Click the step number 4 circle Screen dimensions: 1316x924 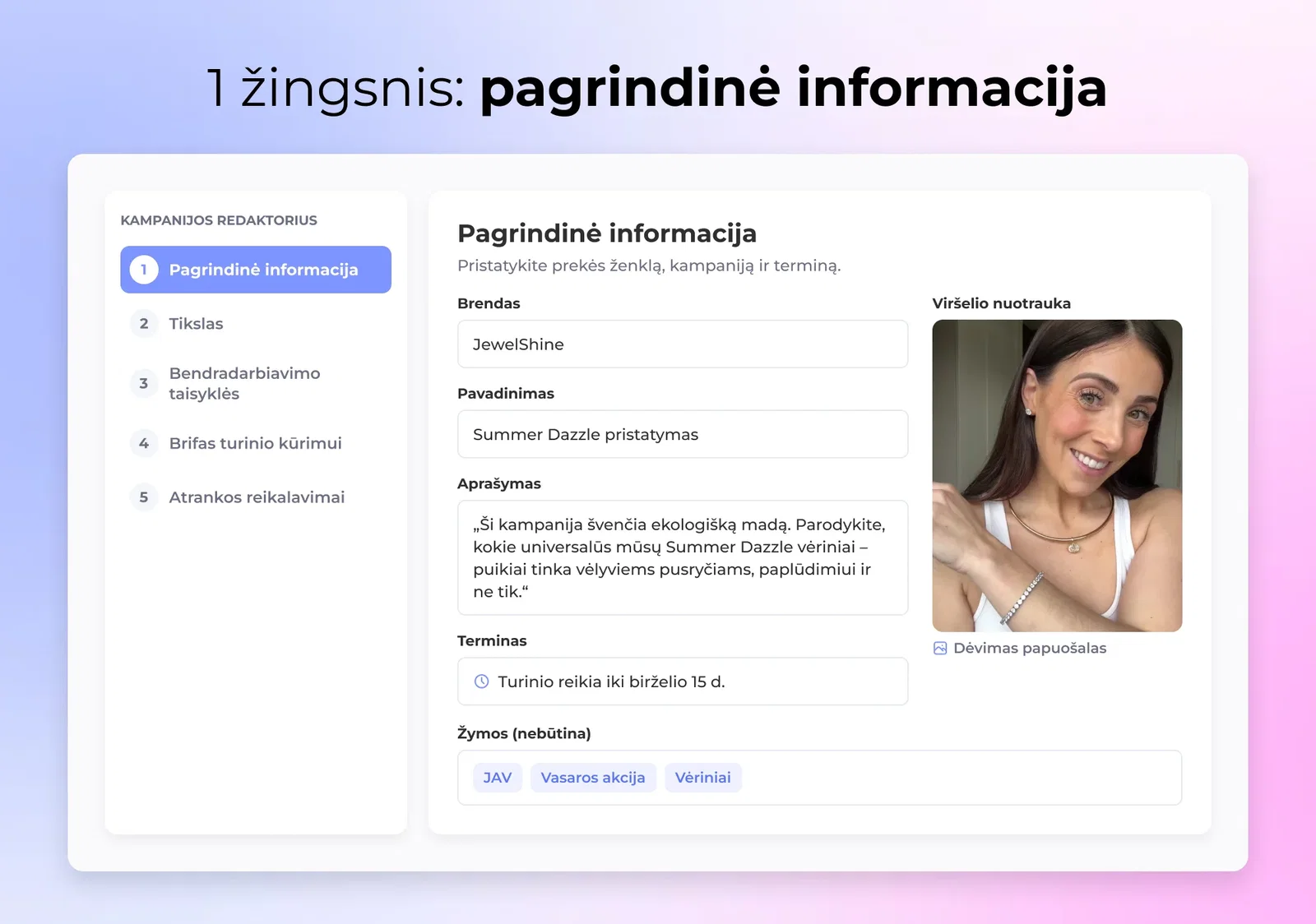coord(144,443)
